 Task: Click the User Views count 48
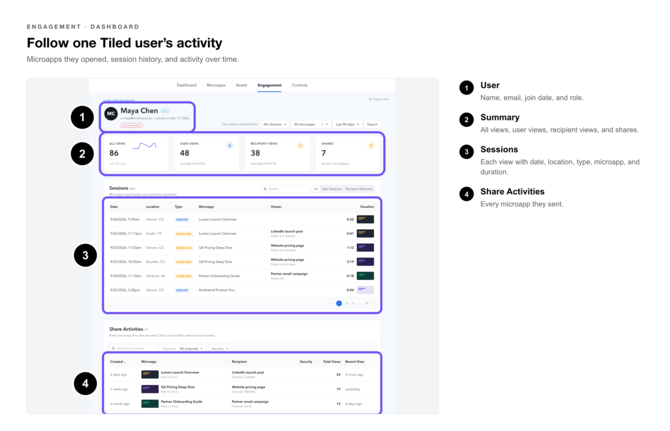pos(185,153)
